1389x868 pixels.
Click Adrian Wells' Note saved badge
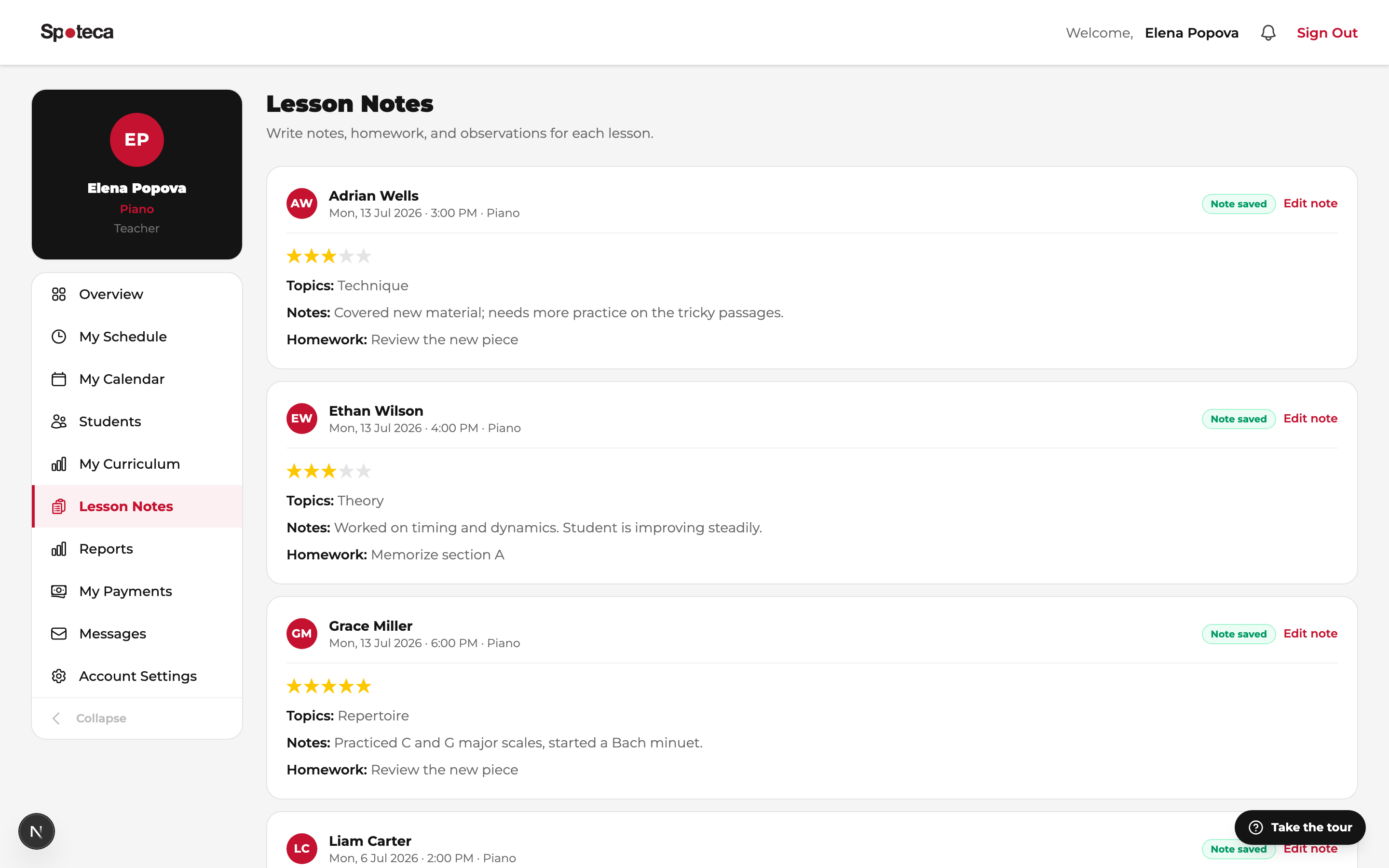coord(1239,204)
